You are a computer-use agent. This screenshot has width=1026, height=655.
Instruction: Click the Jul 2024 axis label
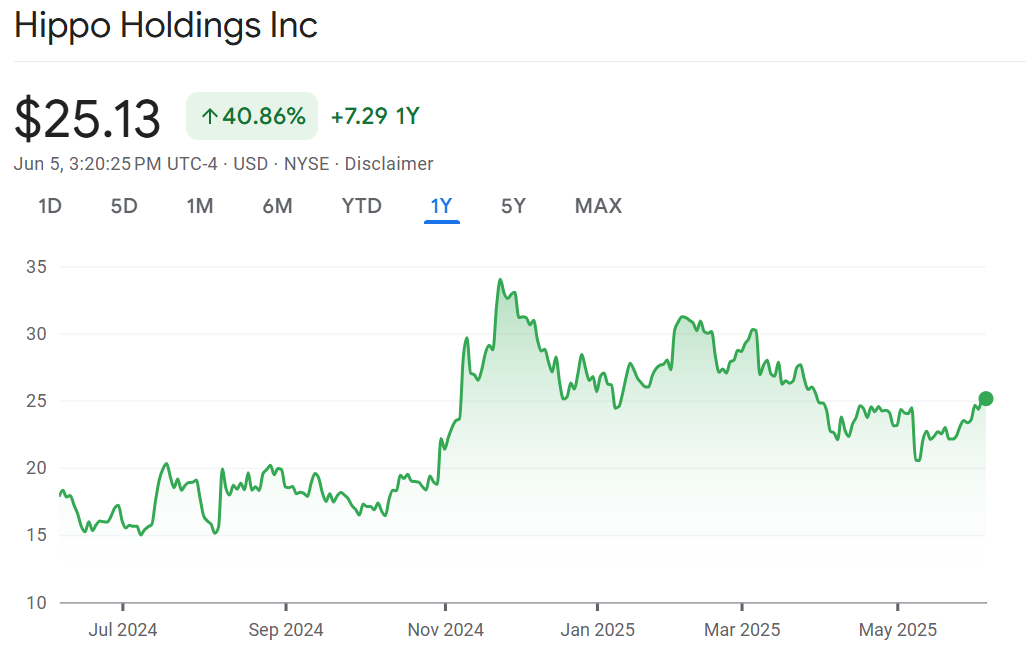[123, 630]
